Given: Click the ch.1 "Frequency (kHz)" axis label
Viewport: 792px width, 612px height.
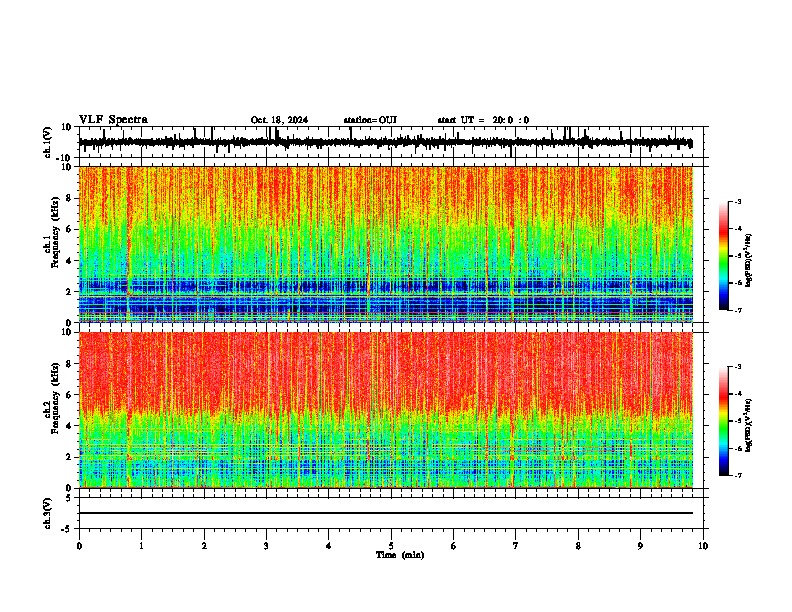Looking at the screenshot, I should [55, 233].
